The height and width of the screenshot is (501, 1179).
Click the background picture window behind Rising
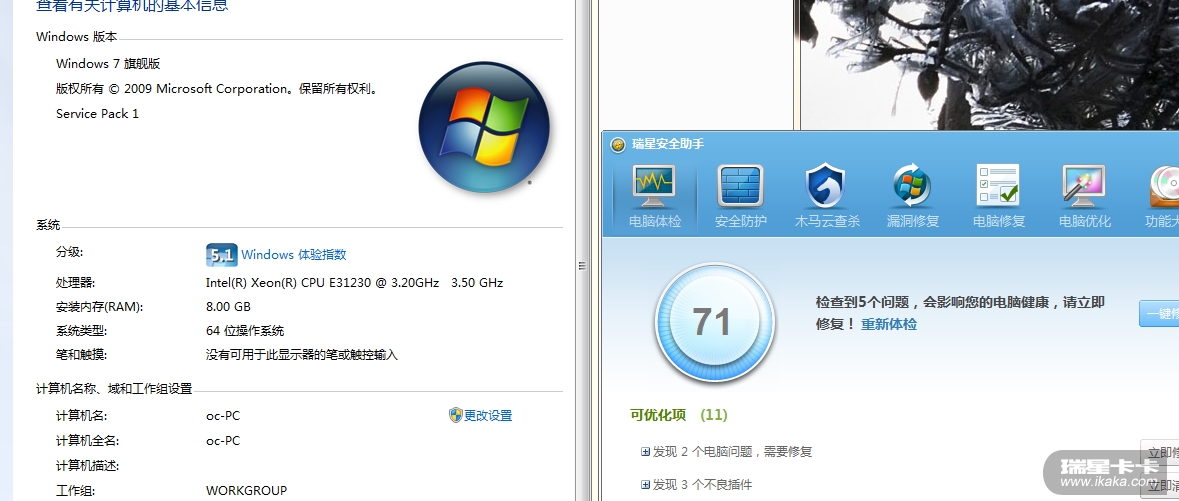point(989,64)
